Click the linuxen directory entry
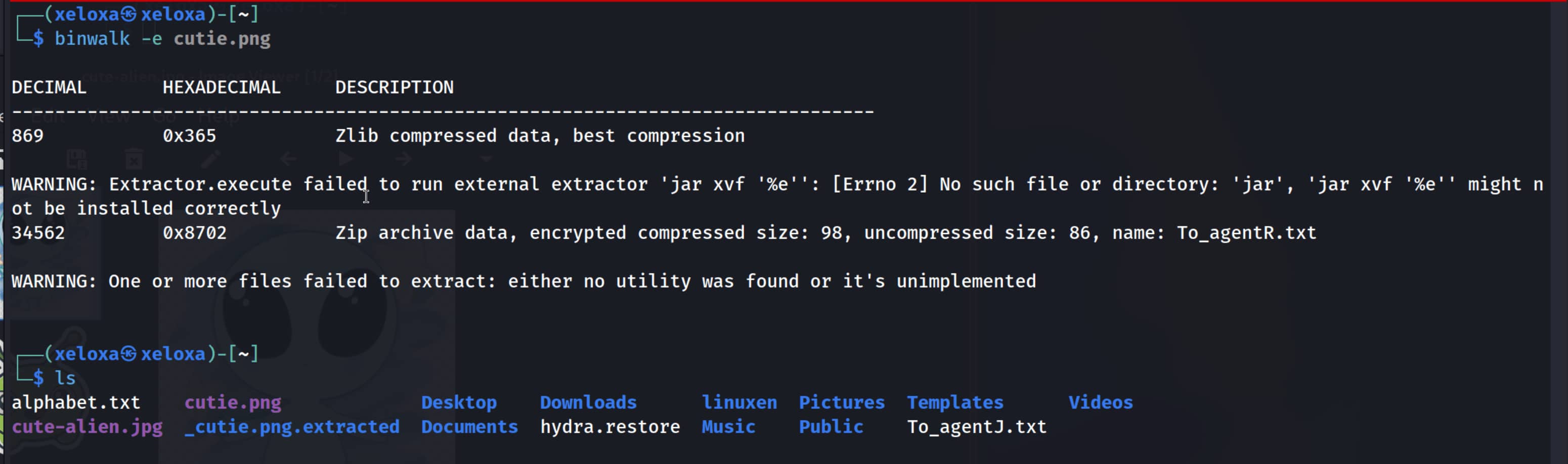 [739, 402]
